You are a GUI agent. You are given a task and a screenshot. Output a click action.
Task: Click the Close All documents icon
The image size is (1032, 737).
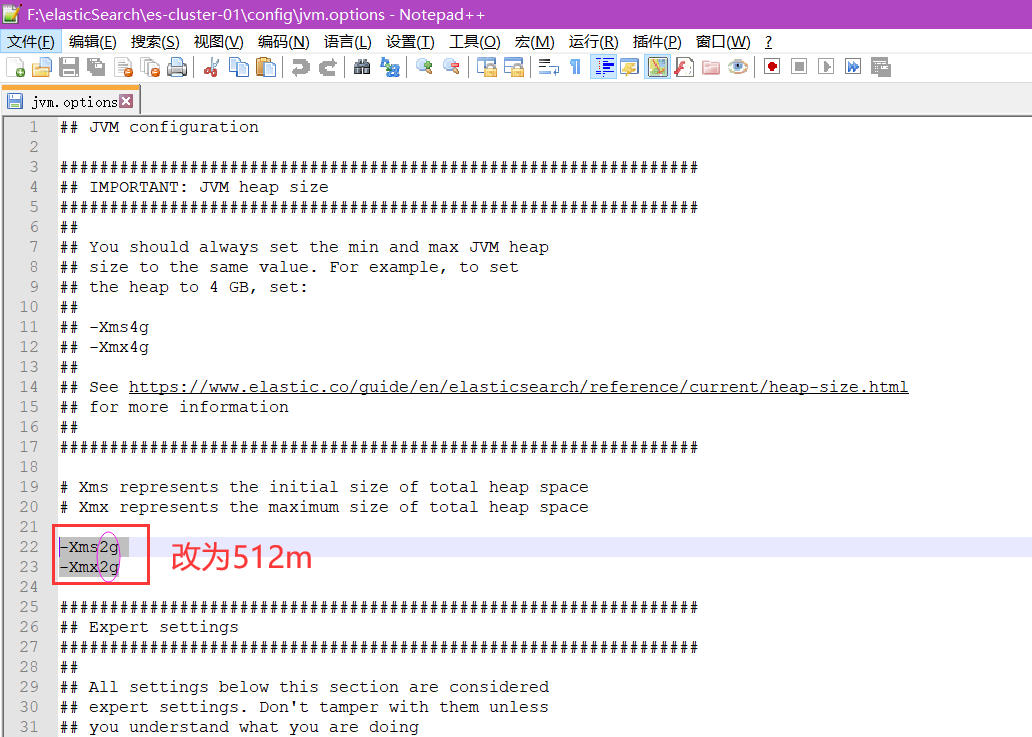point(151,67)
